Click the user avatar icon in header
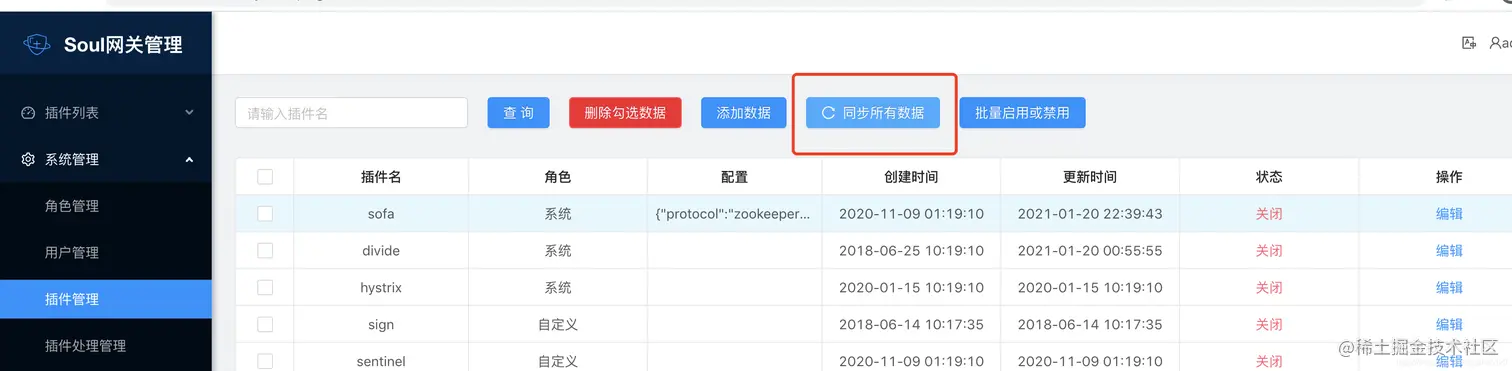Viewport: 1512px width, 371px height. 1495,43
